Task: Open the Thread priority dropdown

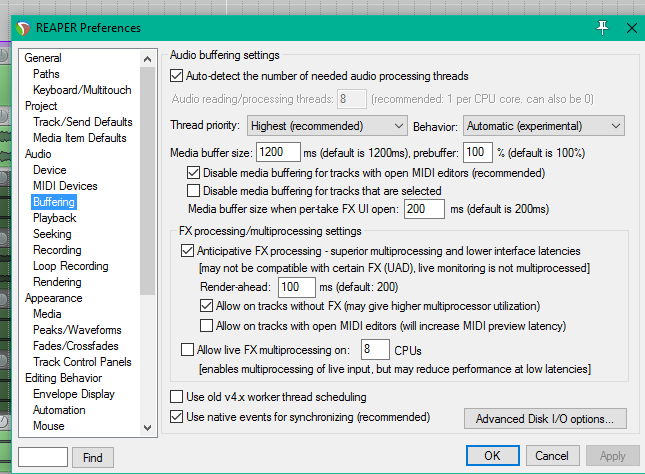Action: point(327,125)
